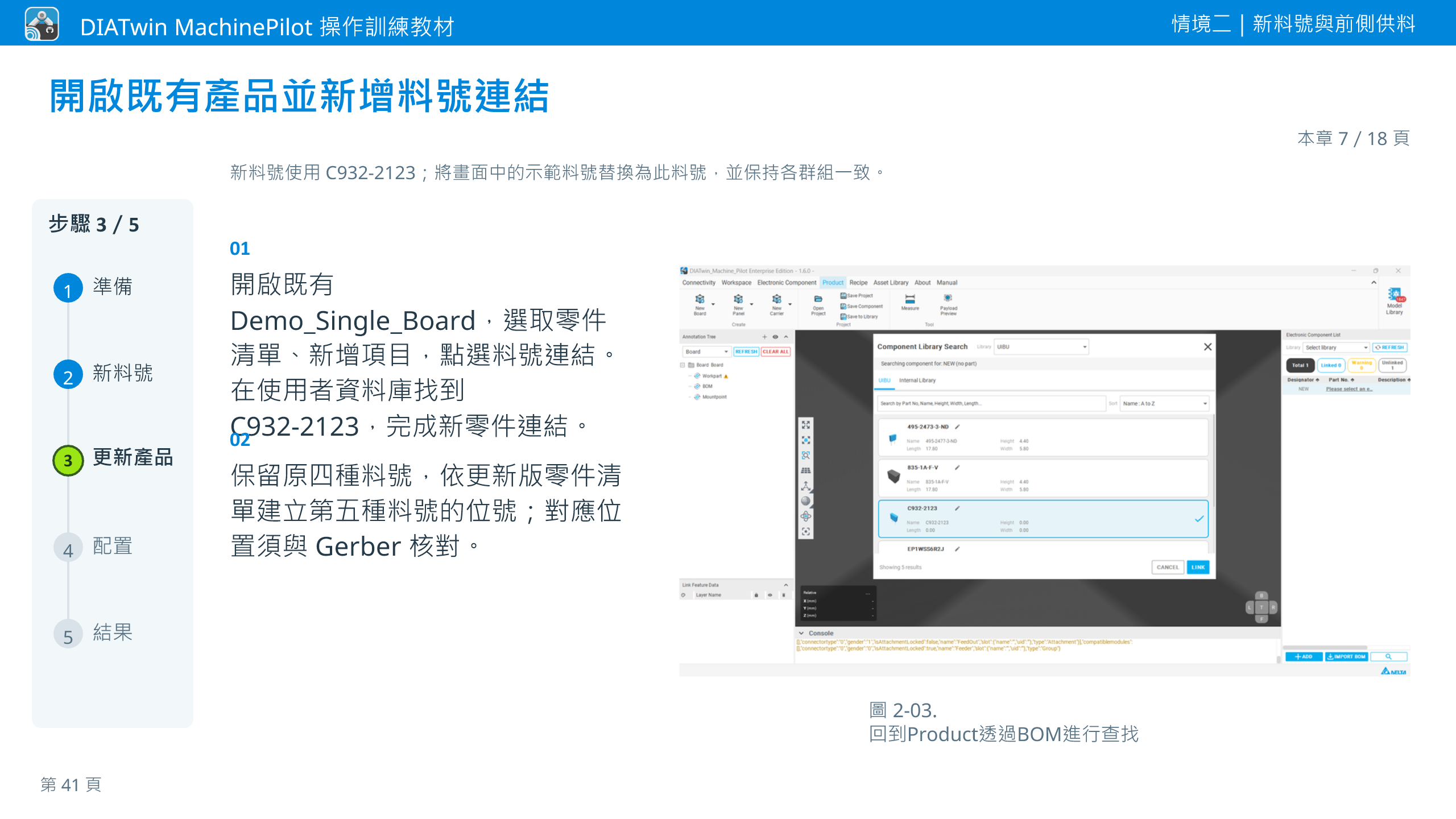1456x819 pixels.
Task: Edit part 835-1A-F-V with pencil icon
Action: coord(957,468)
